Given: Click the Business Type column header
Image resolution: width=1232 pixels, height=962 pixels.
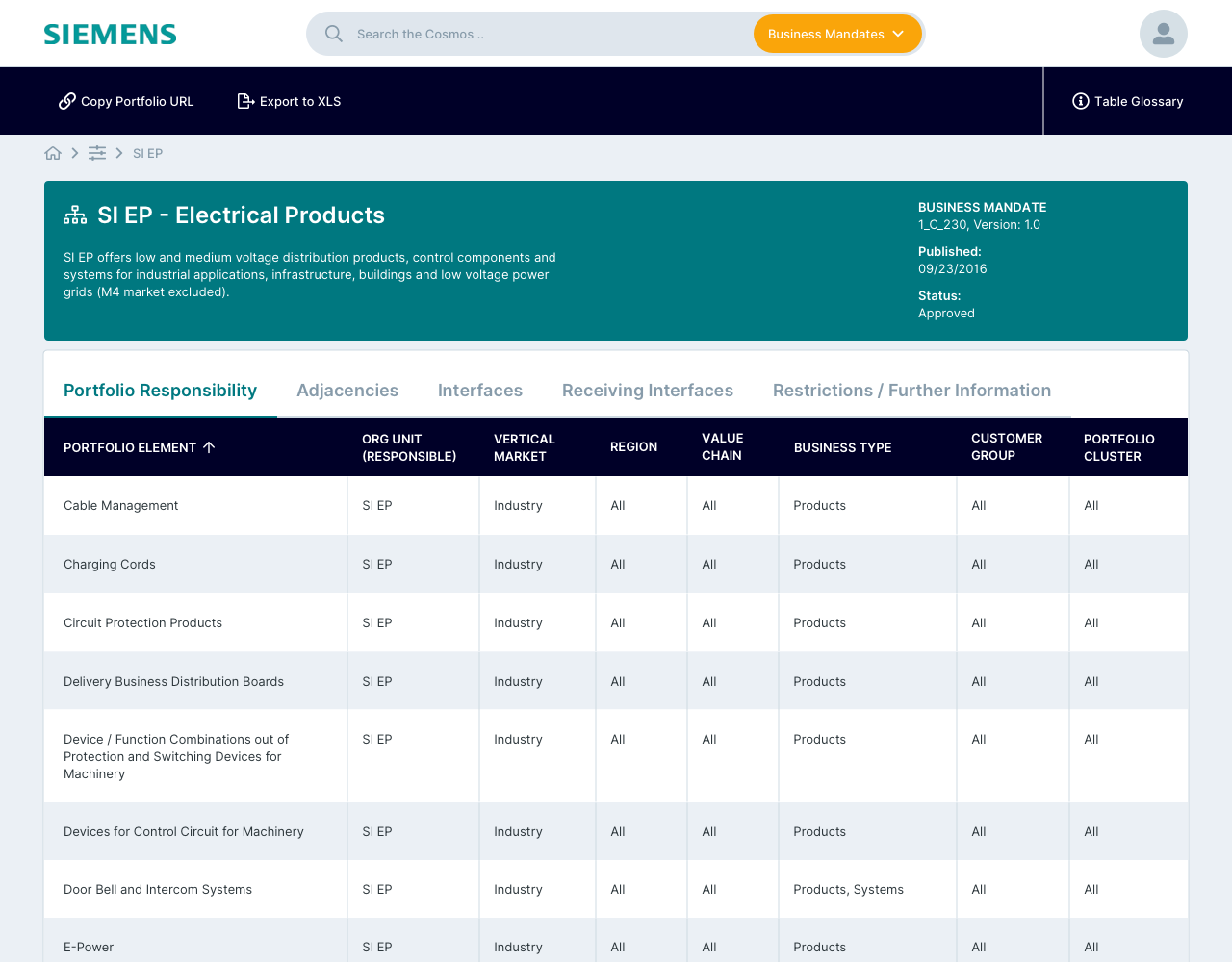Looking at the screenshot, I should pyautogui.click(x=842, y=447).
